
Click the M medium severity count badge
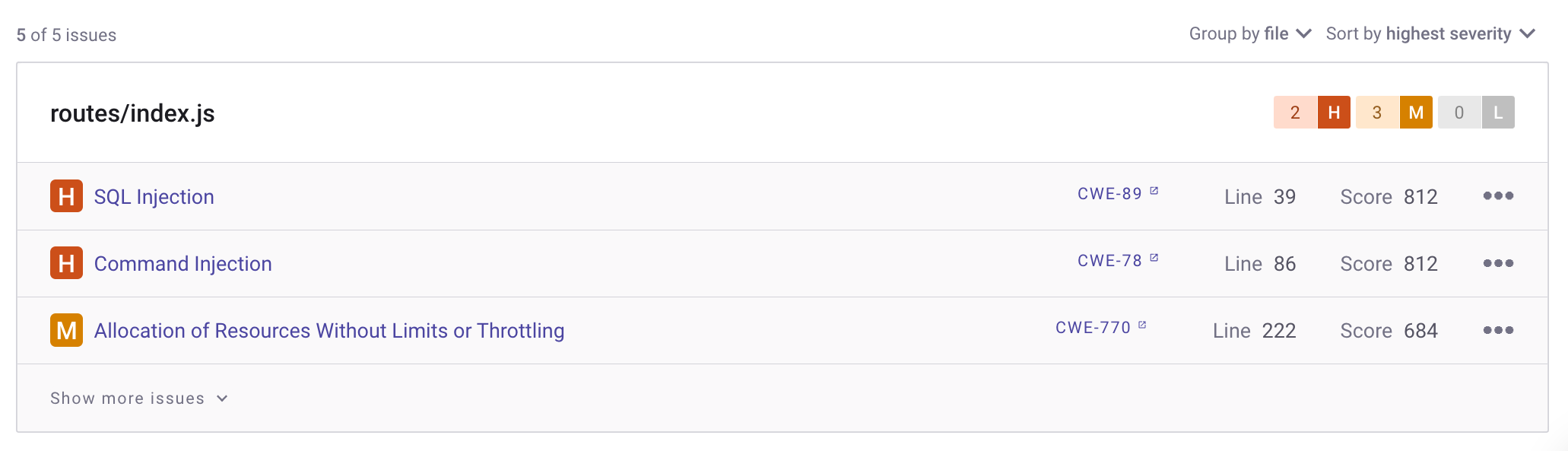(x=1416, y=113)
